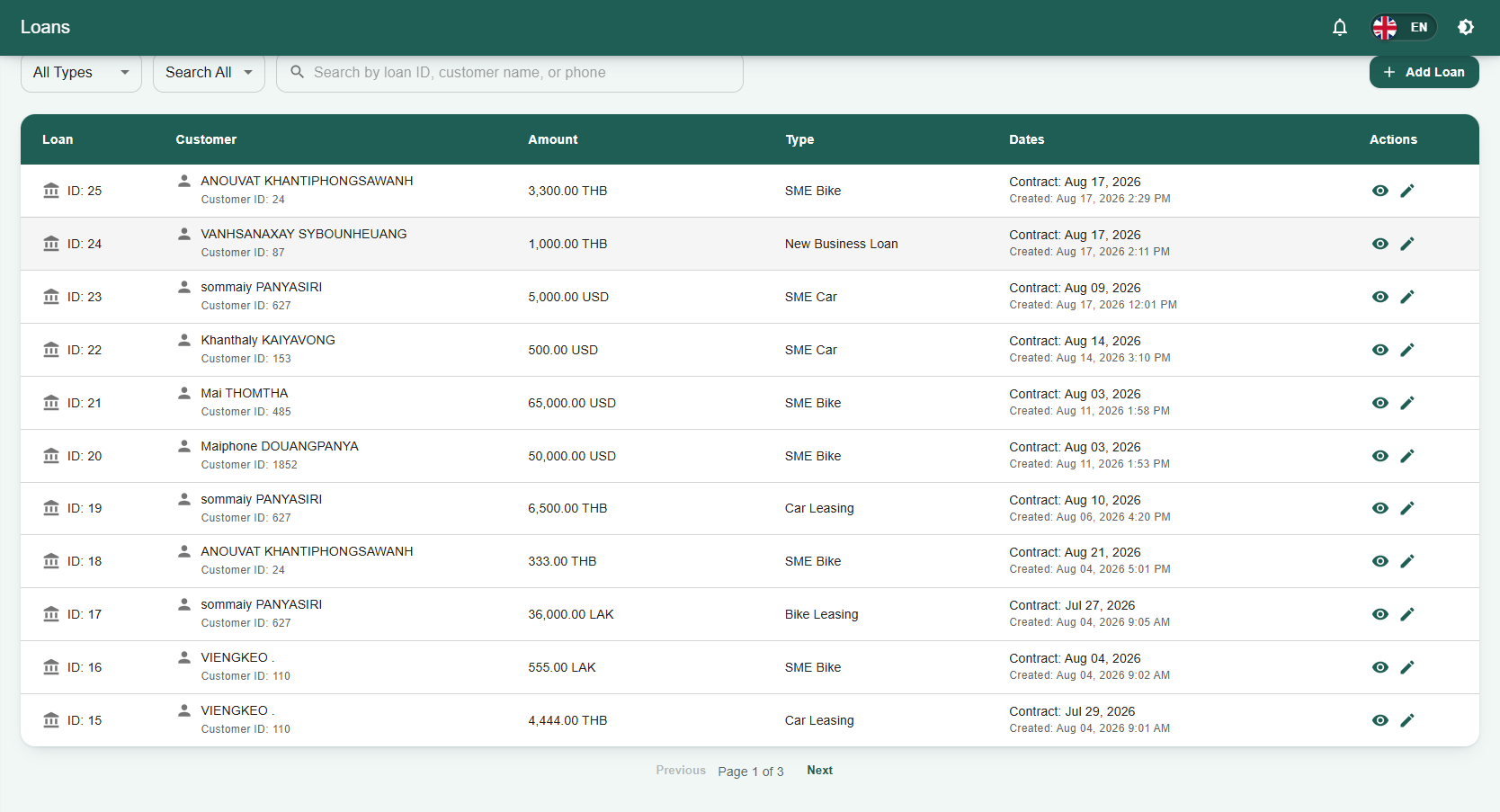Edit loan ID 25
This screenshot has height=812, width=1500.
coord(1407,191)
